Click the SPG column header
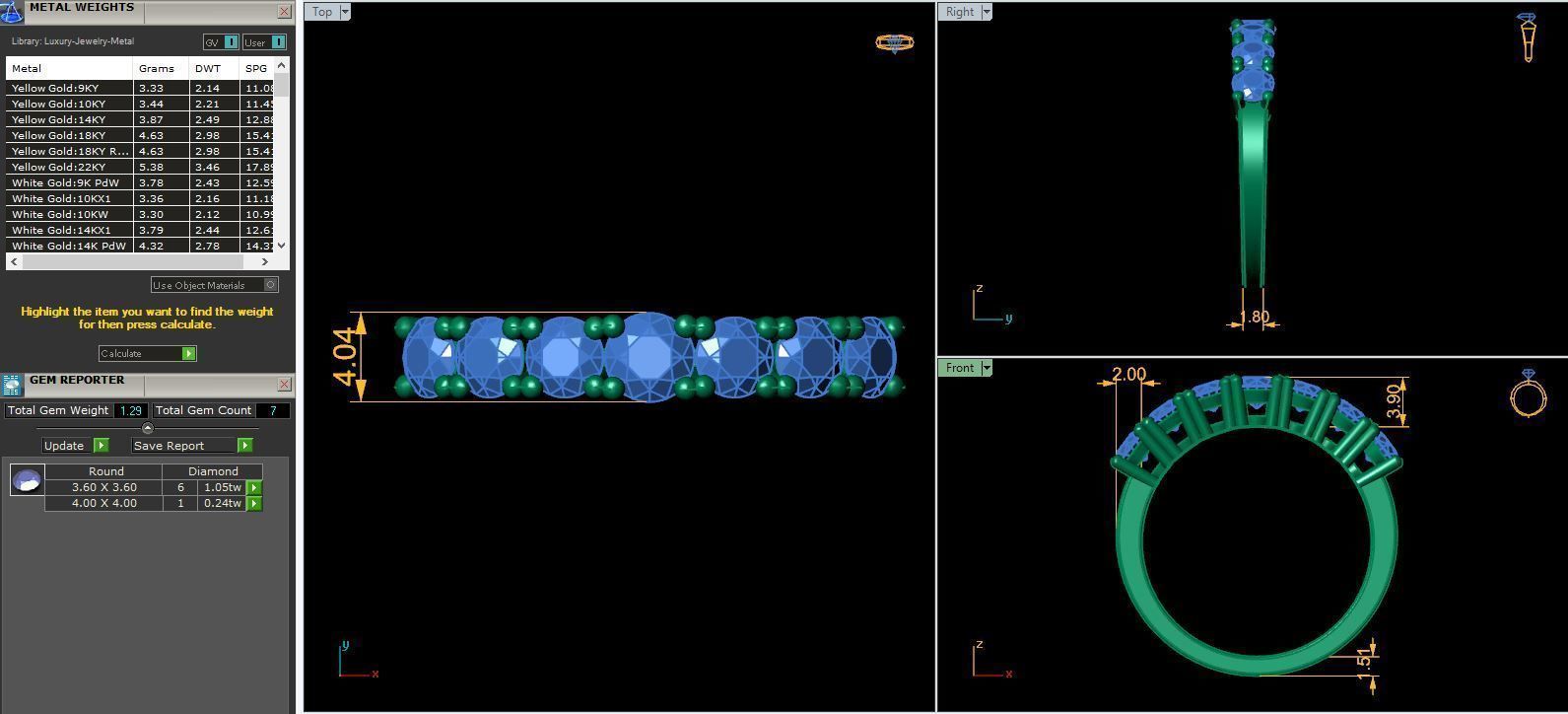This screenshot has height=714, width=1568. tap(256, 68)
